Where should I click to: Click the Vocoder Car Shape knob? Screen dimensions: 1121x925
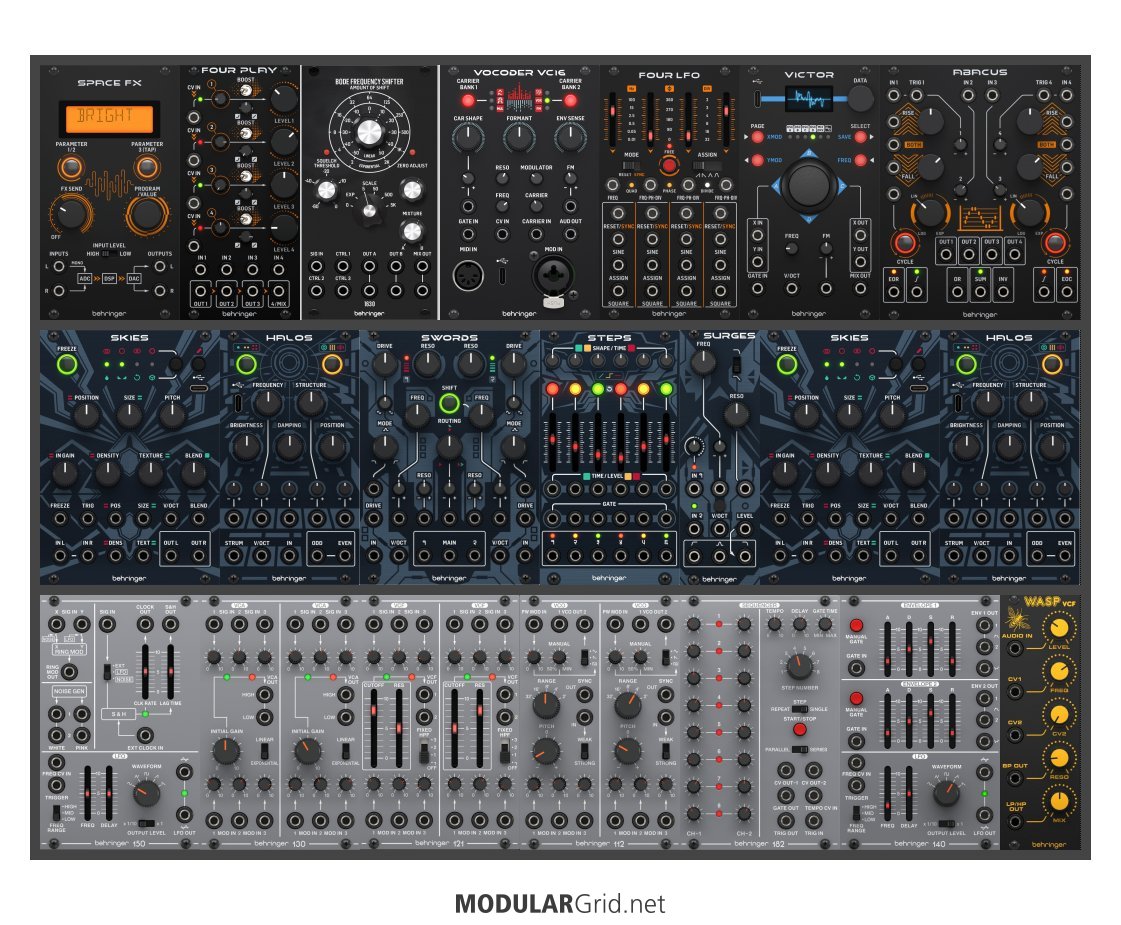pos(468,137)
